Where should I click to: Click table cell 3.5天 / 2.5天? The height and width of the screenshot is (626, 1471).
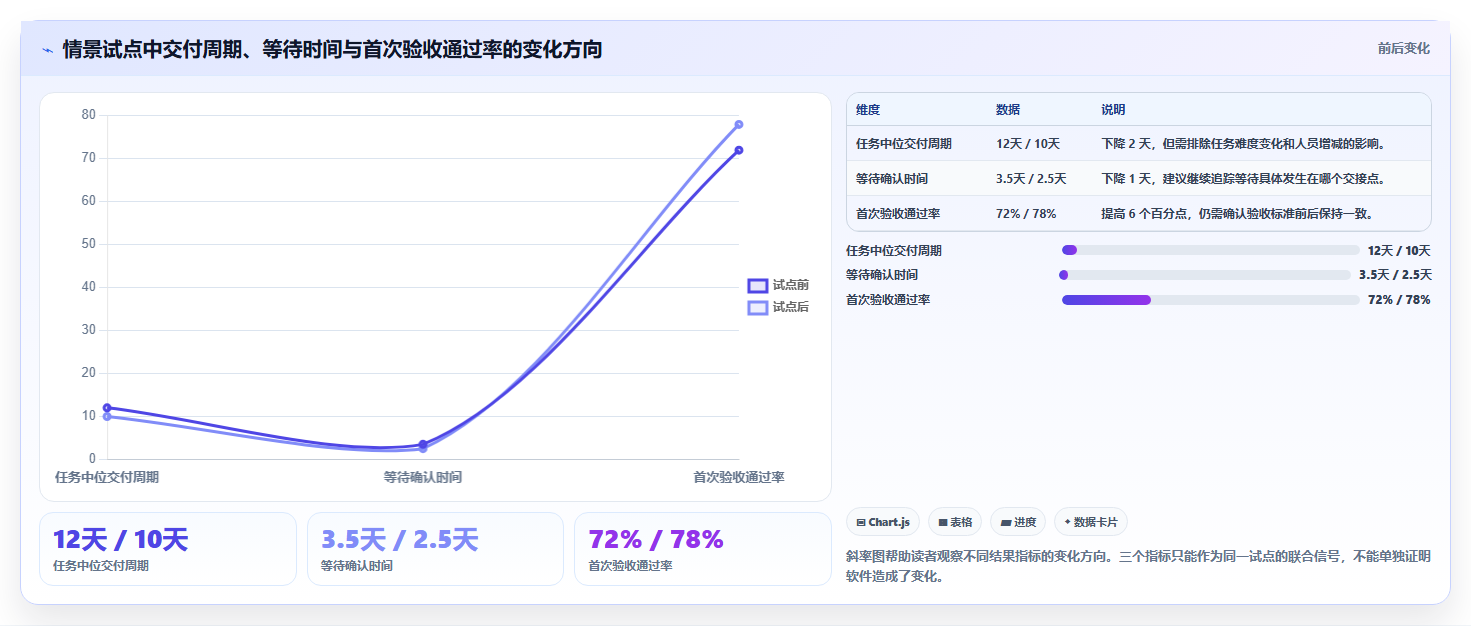[x=1031, y=179]
